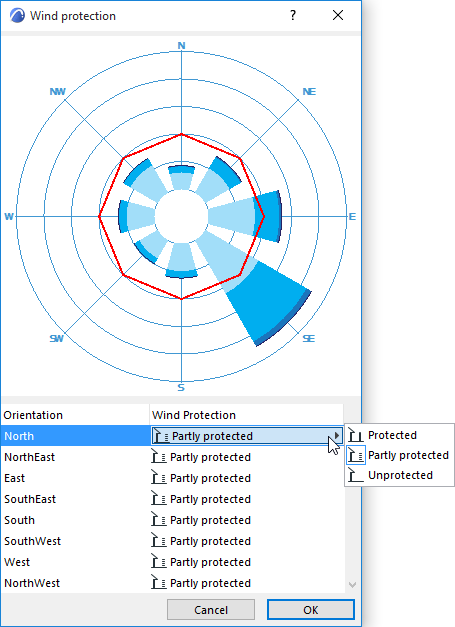Click the Partly protected icon in popup
This screenshot has width=455, height=627.
(355, 455)
